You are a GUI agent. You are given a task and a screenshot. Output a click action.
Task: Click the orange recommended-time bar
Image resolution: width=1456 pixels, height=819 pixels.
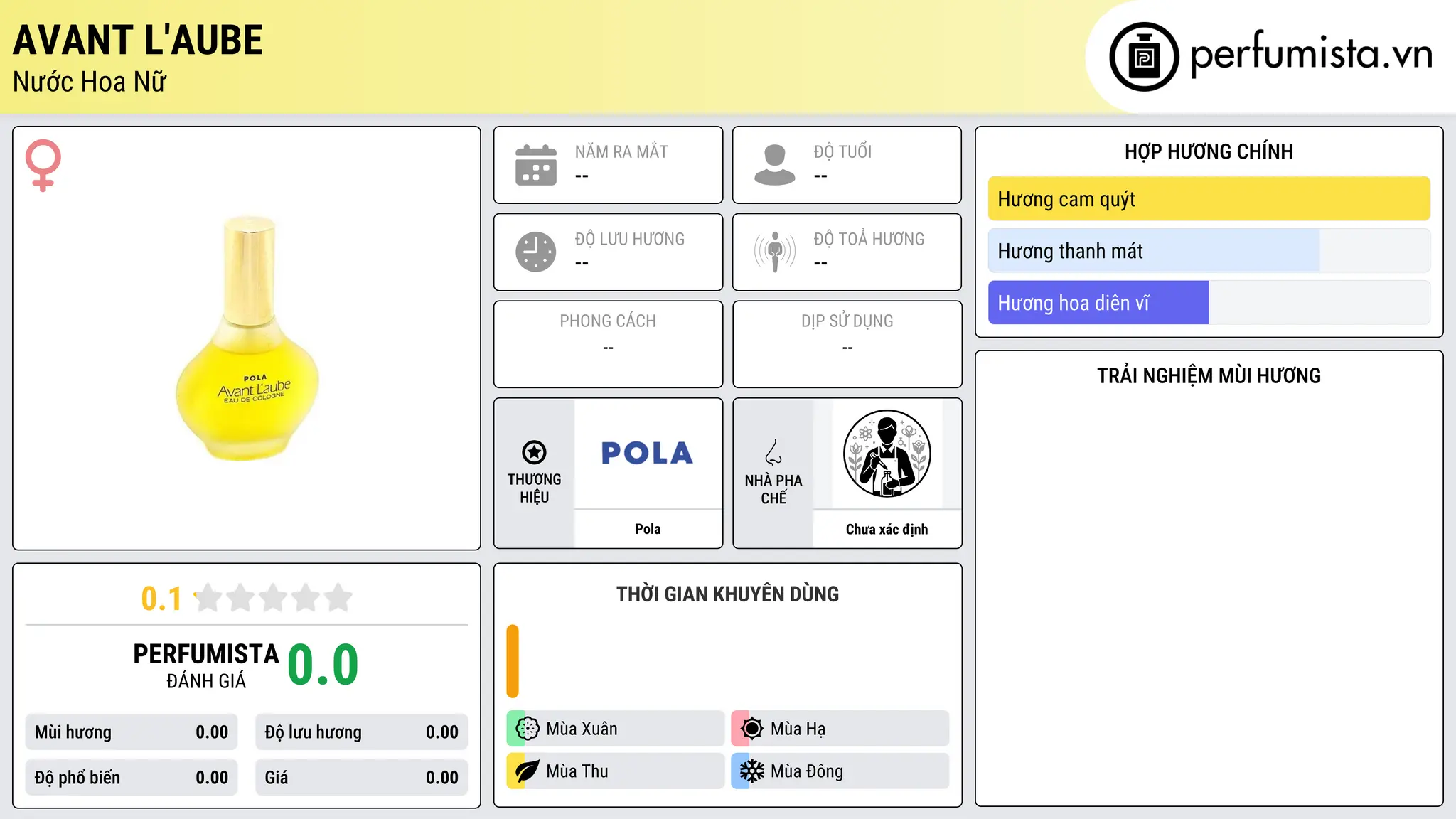tap(513, 661)
